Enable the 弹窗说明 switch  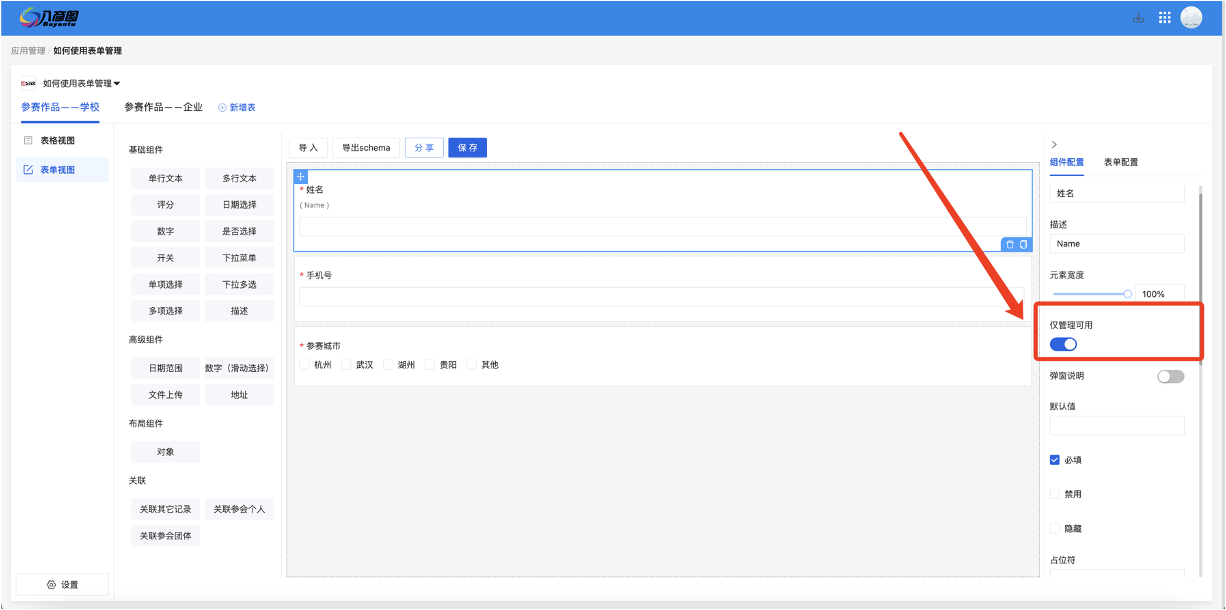[1170, 376]
